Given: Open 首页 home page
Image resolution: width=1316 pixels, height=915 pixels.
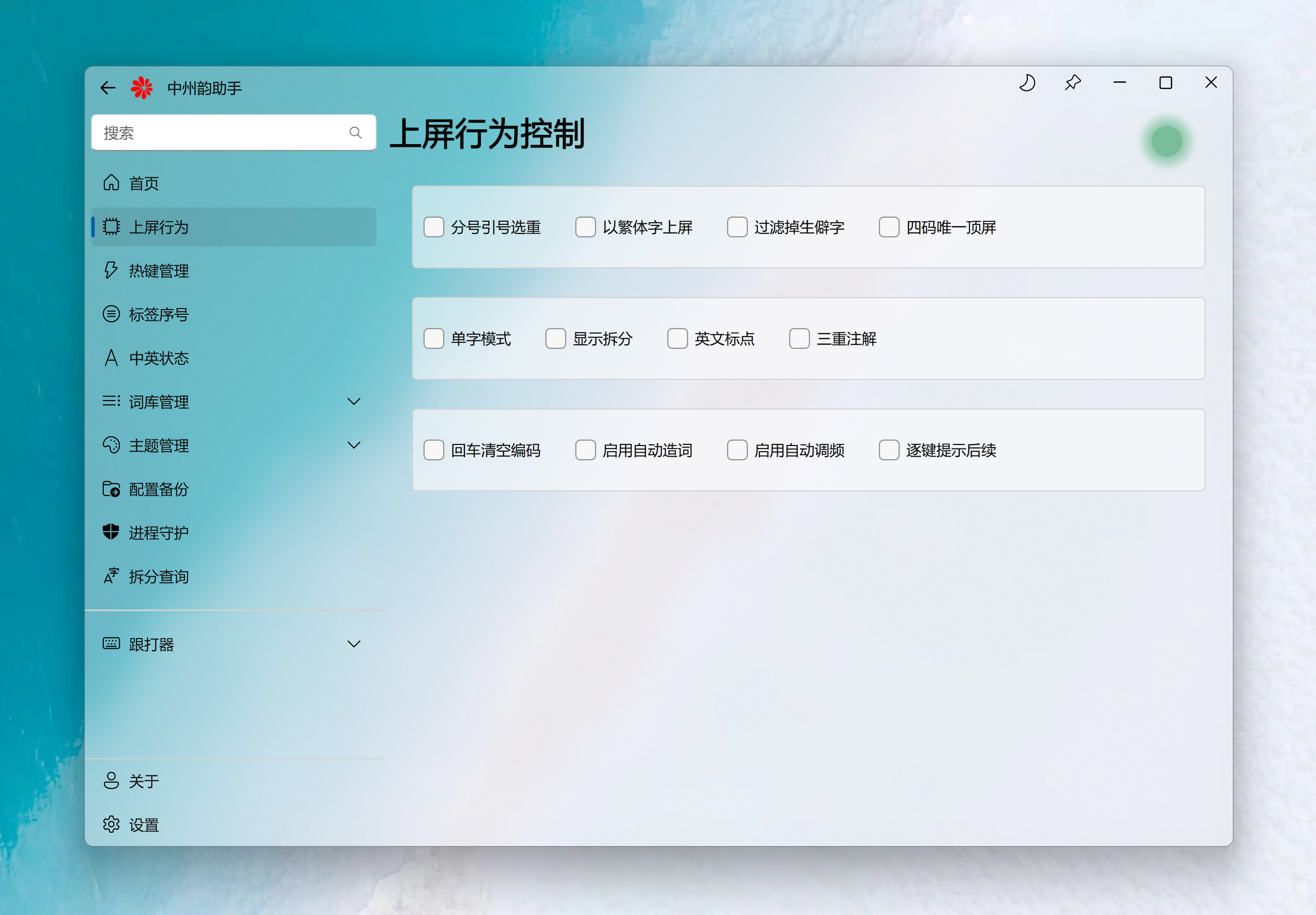Looking at the screenshot, I should click(143, 183).
